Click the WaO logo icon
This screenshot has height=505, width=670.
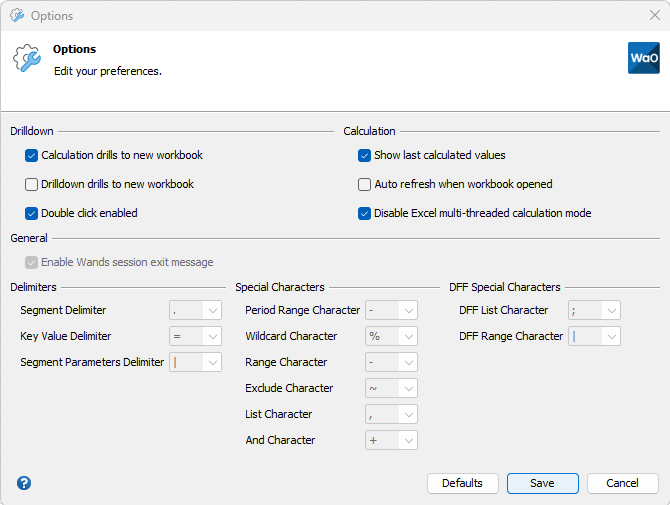tap(643, 58)
